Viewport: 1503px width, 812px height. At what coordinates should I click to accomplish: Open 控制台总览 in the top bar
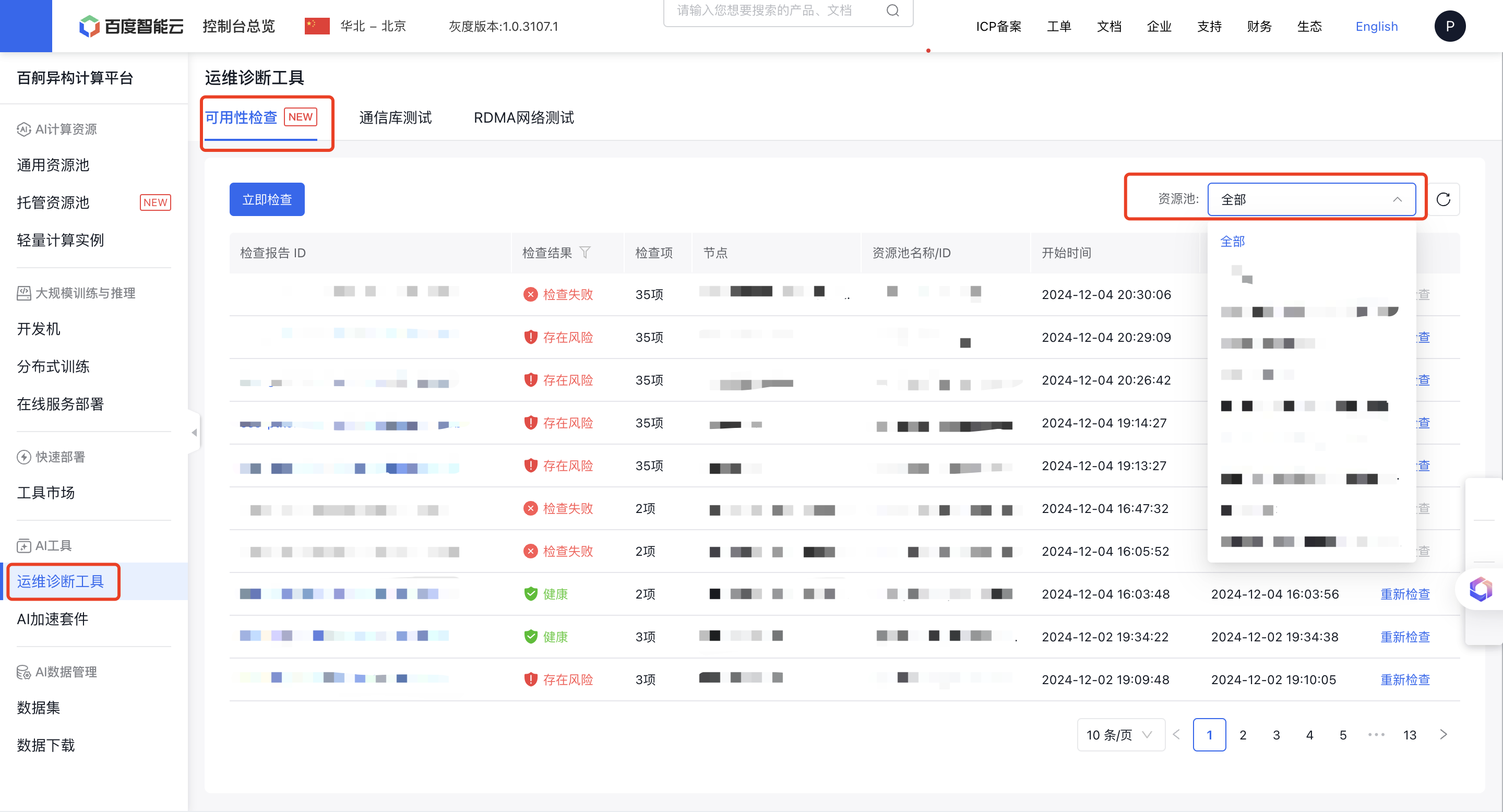tap(238, 26)
